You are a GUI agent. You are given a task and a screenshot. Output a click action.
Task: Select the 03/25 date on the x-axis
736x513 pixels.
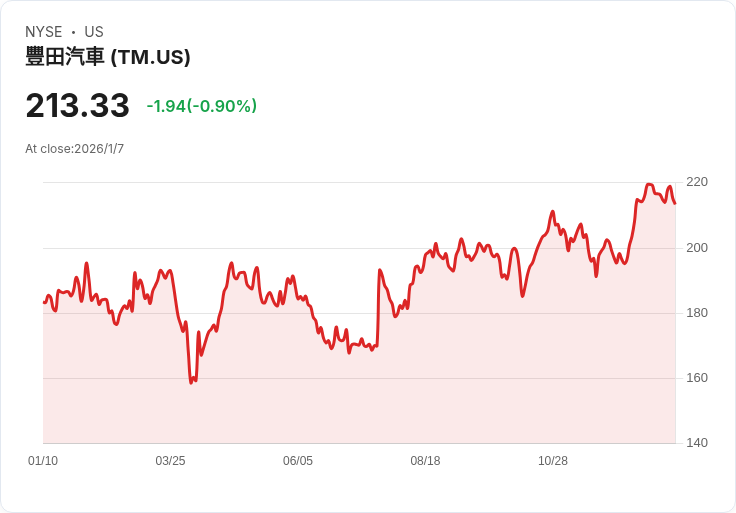click(170, 461)
